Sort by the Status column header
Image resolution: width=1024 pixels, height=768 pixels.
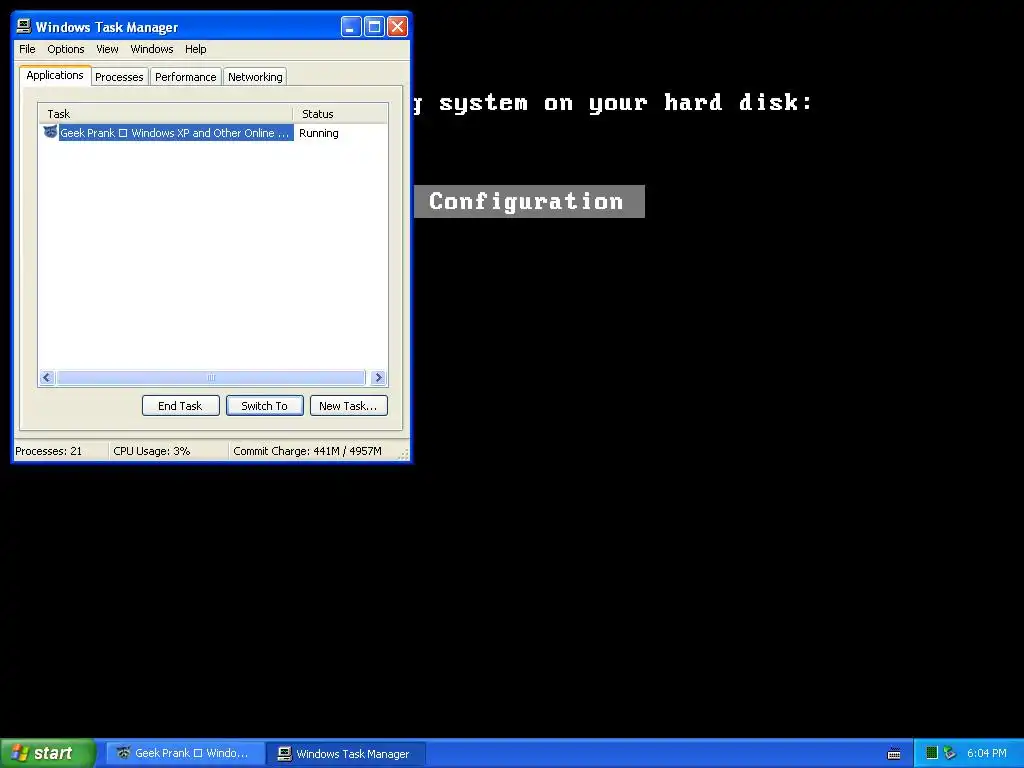[x=340, y=114]
